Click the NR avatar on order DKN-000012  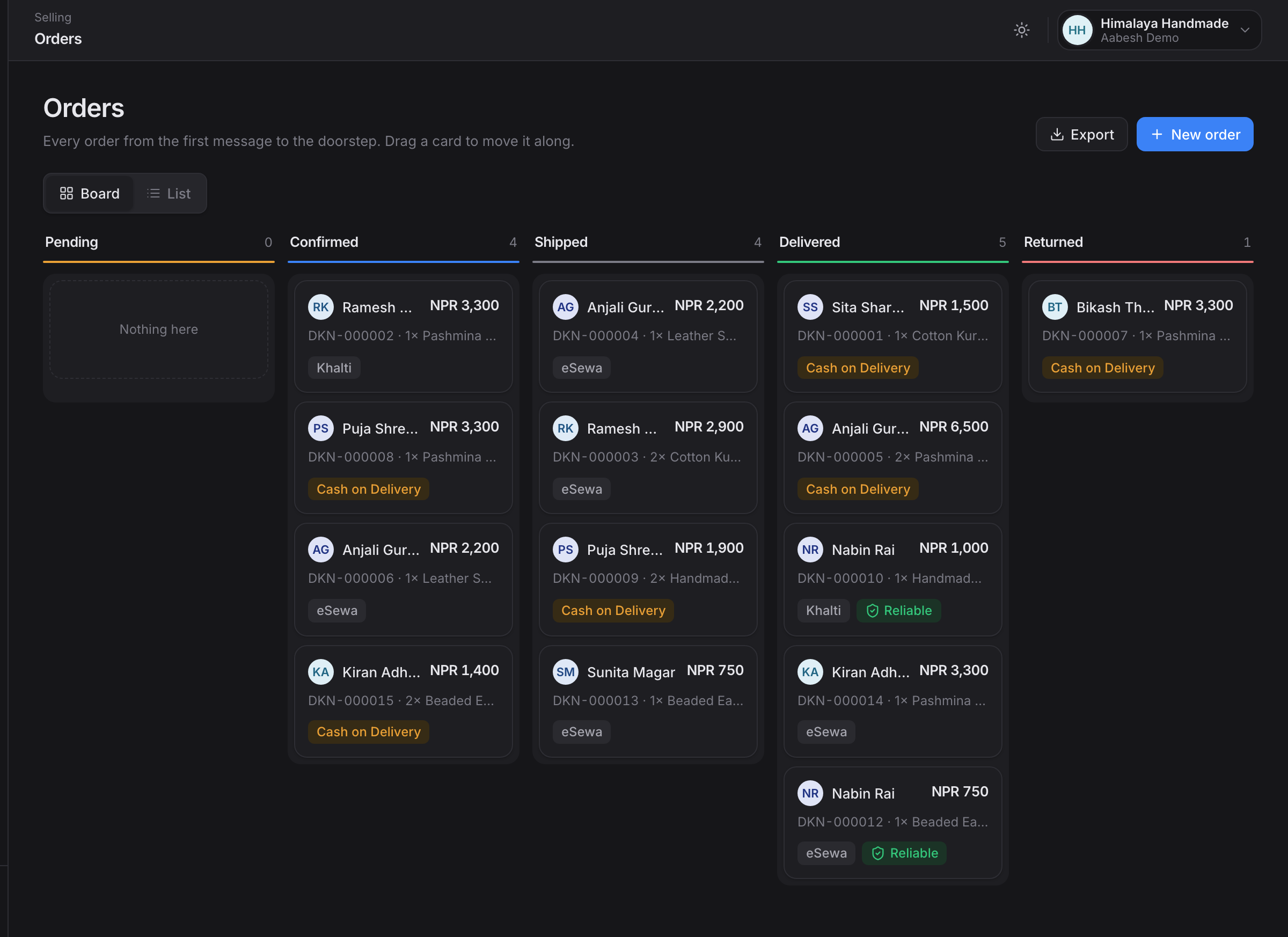pyautogui.click(x=810, y=793)
